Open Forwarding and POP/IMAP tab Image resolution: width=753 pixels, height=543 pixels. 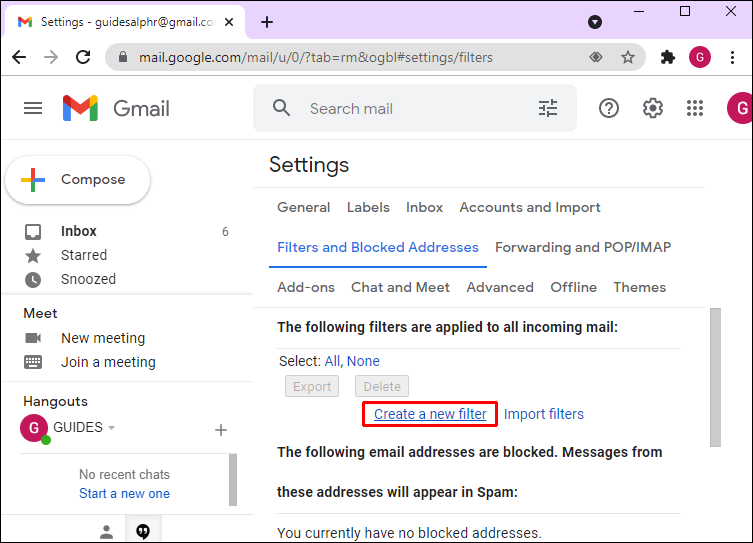[583, 247]
